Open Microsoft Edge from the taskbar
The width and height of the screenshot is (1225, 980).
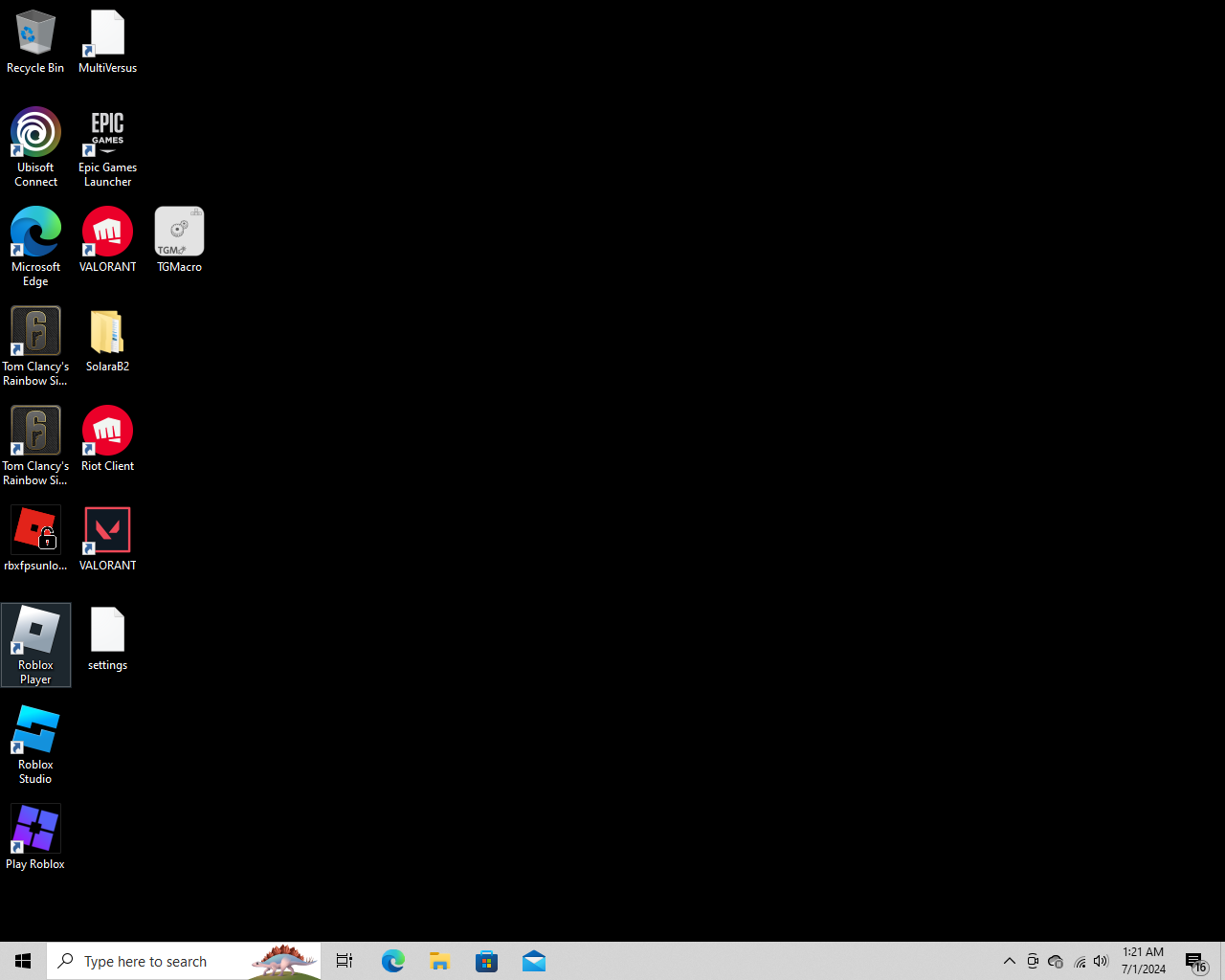point(392,961)
